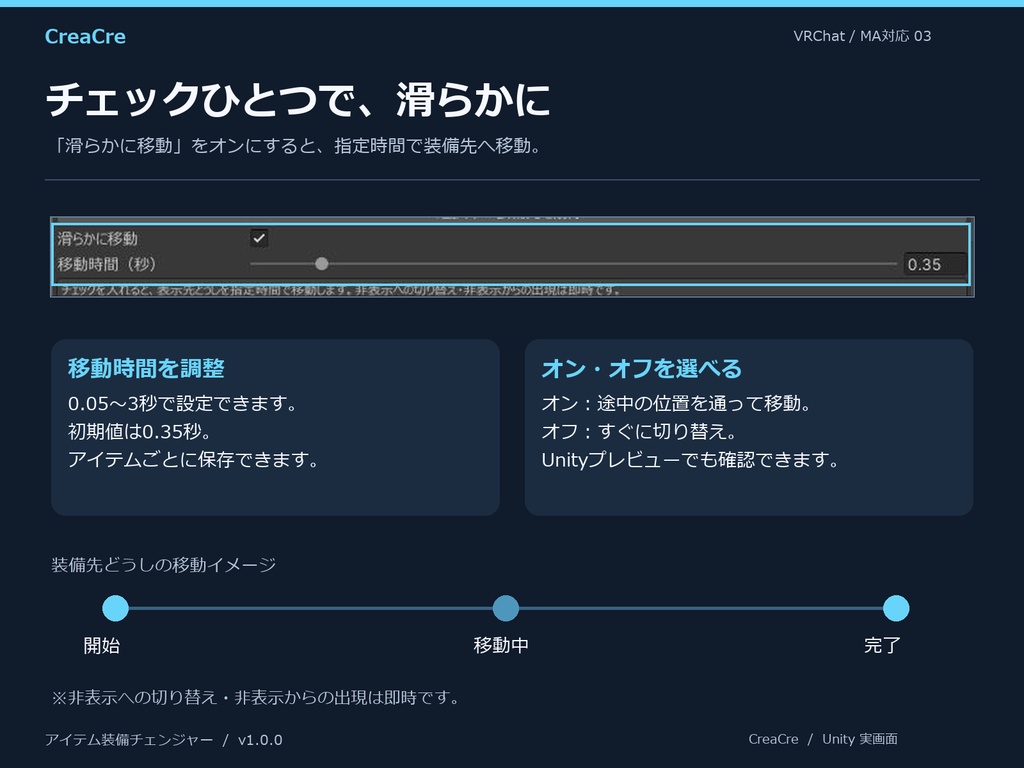
Task: Click the 移動時間を調整 card heading
Action: pyautogui.click(x=146, y=368)
